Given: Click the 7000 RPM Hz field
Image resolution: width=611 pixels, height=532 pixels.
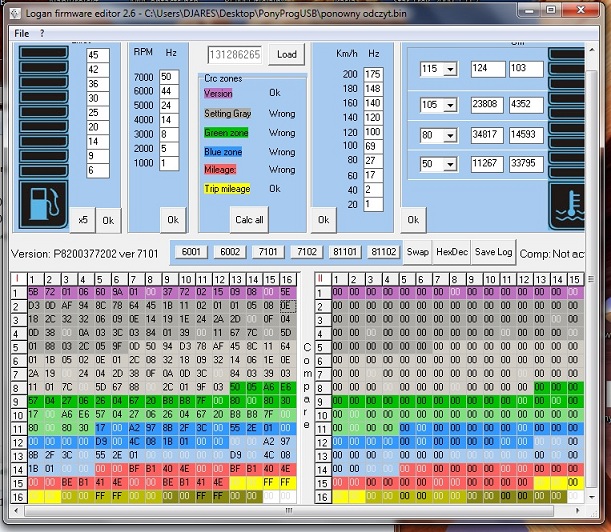Looking at the screenshot, I should (169, 77).
